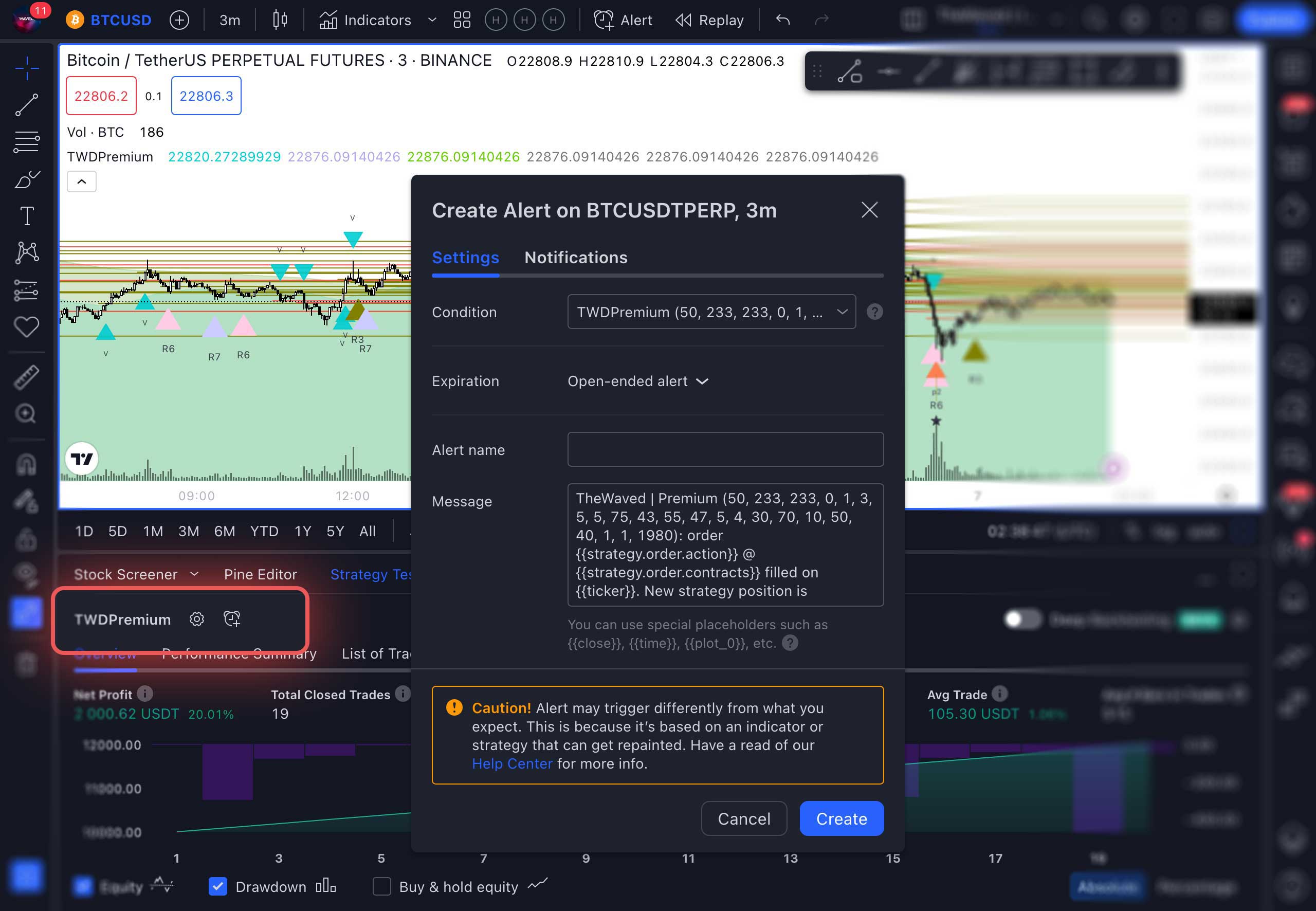Screen dimensions: 1316x911
Task: Set chart range to YTD
Action: point(264,532)
